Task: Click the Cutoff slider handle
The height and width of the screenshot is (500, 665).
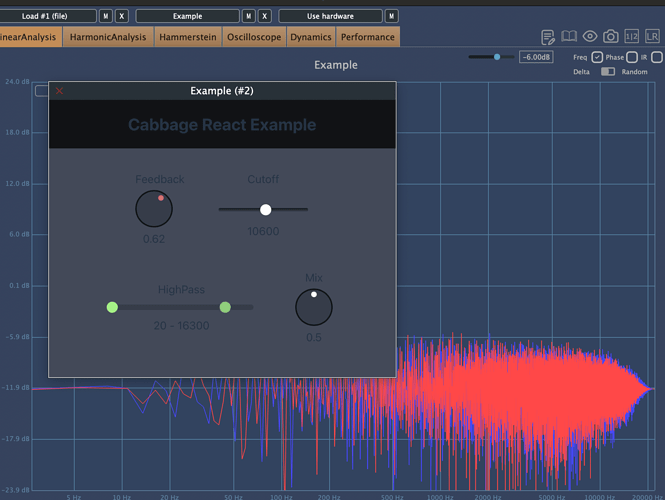Action: coord(265,209)
